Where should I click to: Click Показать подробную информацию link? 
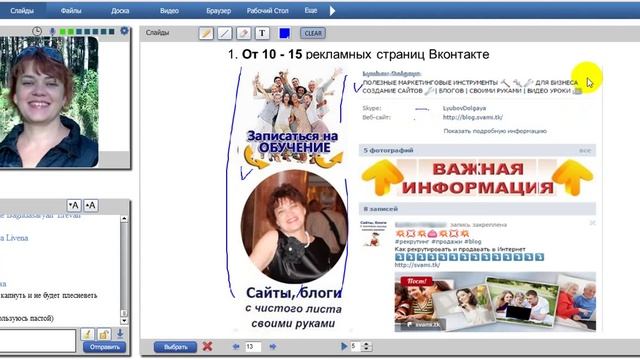(x=495, y=131)
